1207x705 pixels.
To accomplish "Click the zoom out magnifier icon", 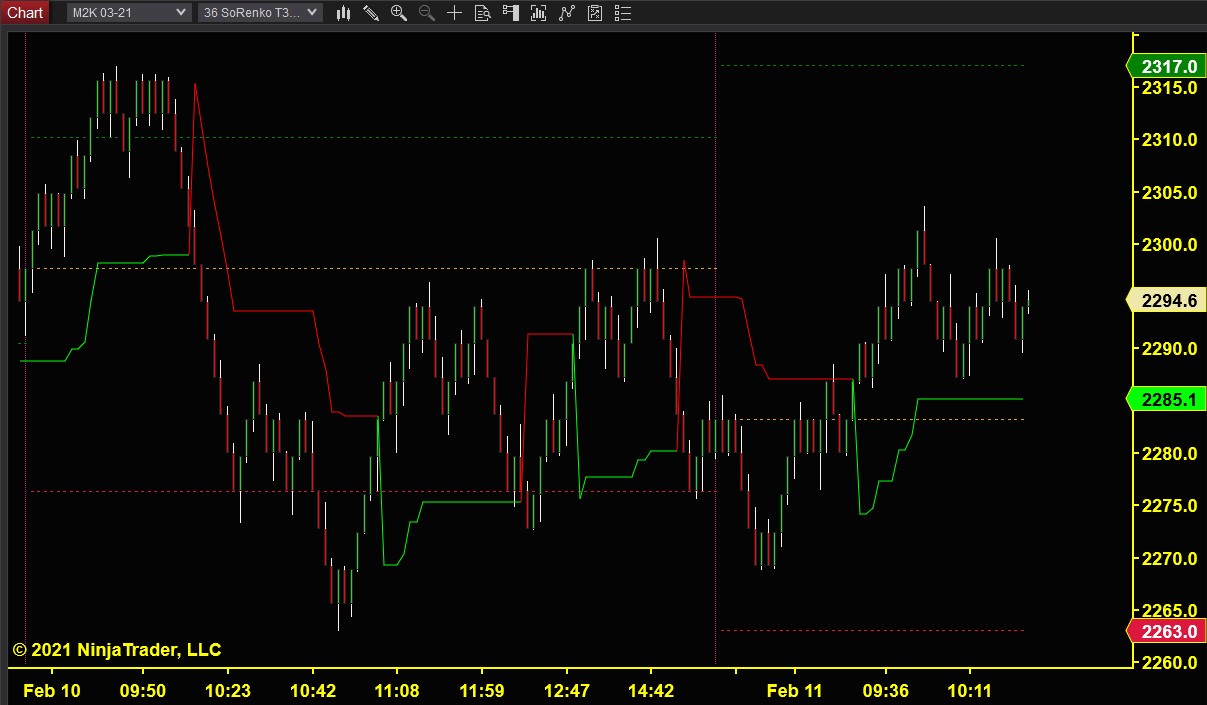I will (427, 12).
